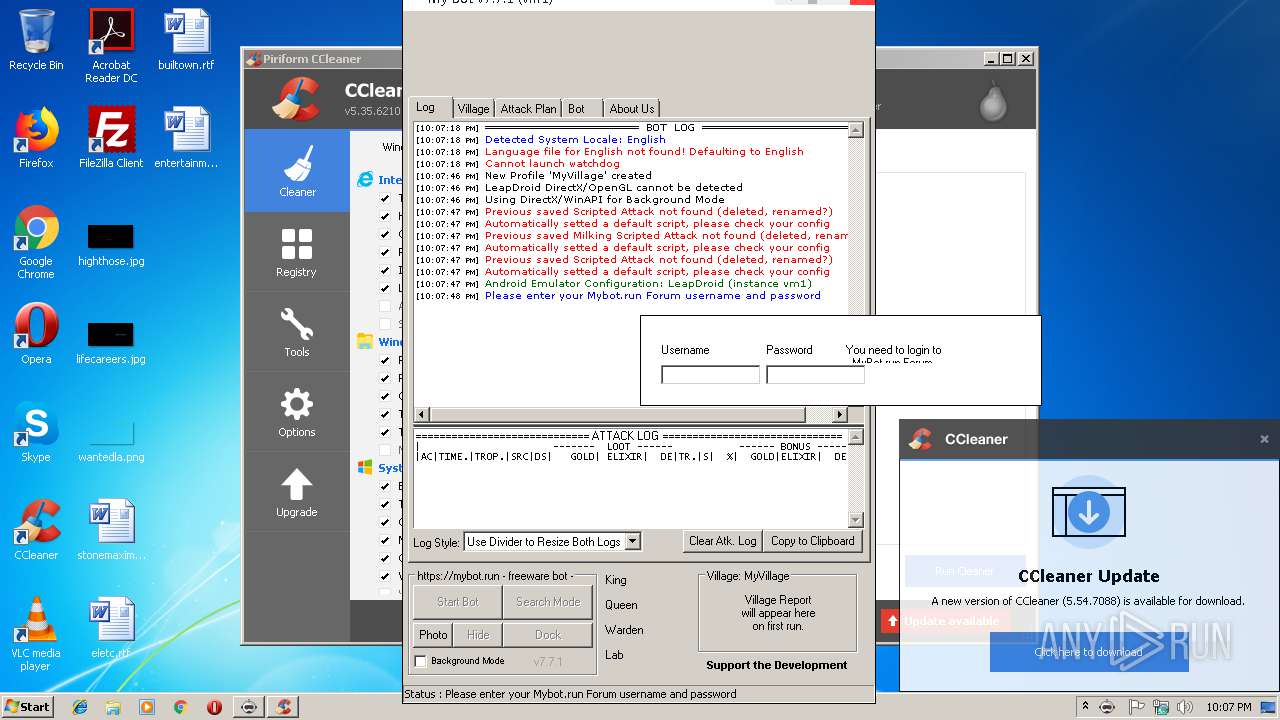Toggle first checkbox under Windows Explorer heading

(385, 360)
